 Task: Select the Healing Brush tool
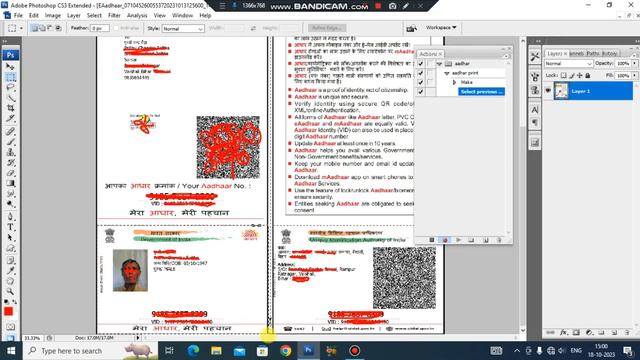10,131
